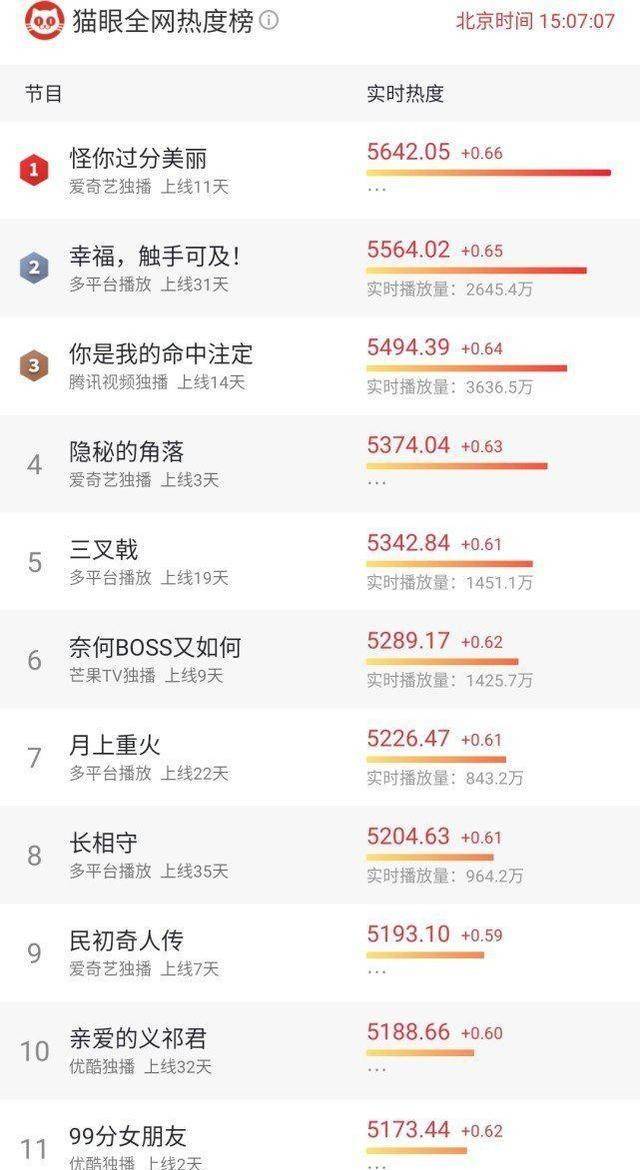Click the heat bar for 怪你过分美丽
Viewport: 640px width, 1170px height.
[x=488, y=173]
